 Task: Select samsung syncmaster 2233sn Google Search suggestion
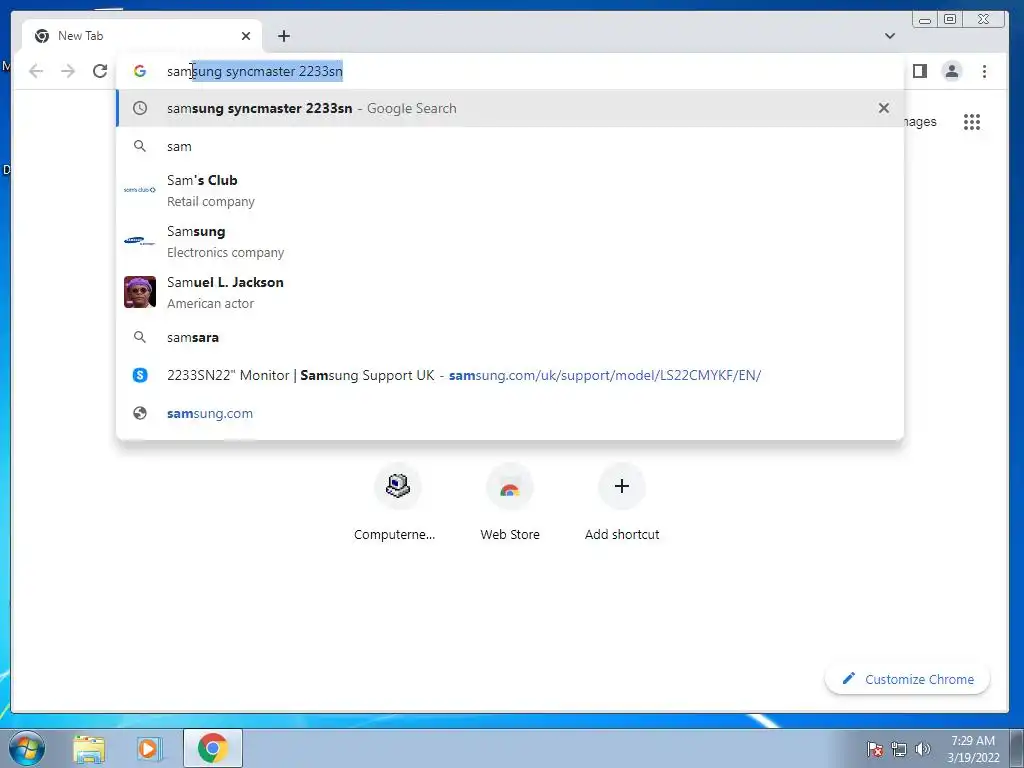point(510,108)
